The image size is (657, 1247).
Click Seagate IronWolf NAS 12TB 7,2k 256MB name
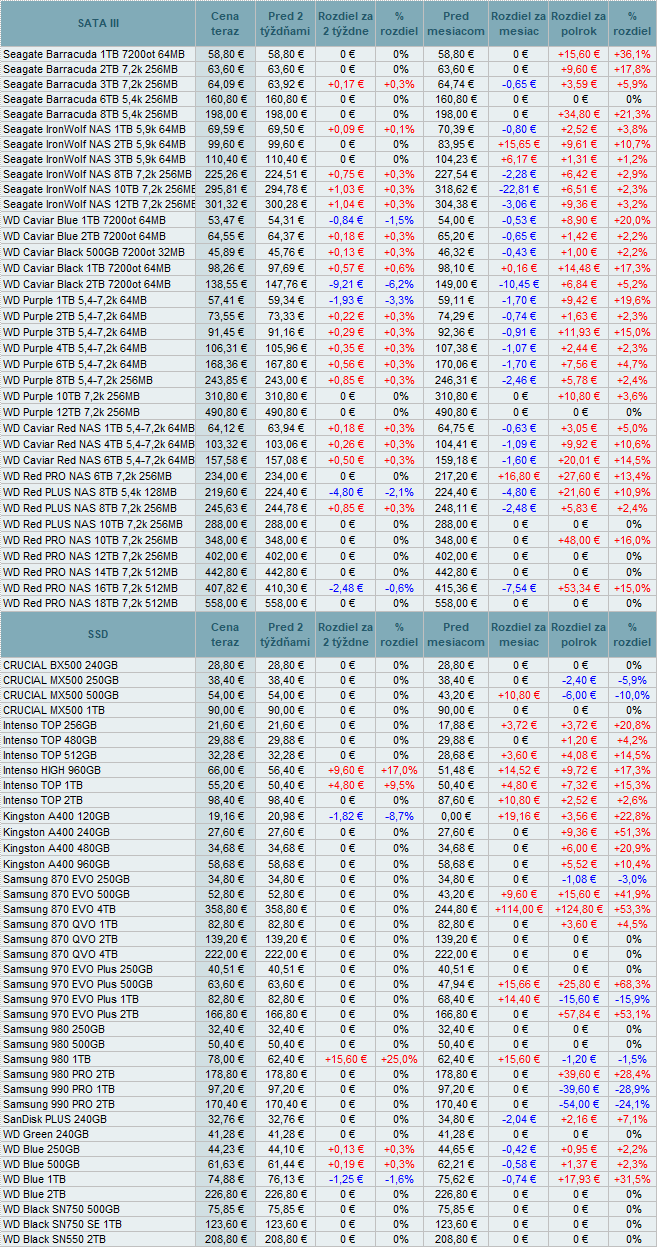coord(100,203)
